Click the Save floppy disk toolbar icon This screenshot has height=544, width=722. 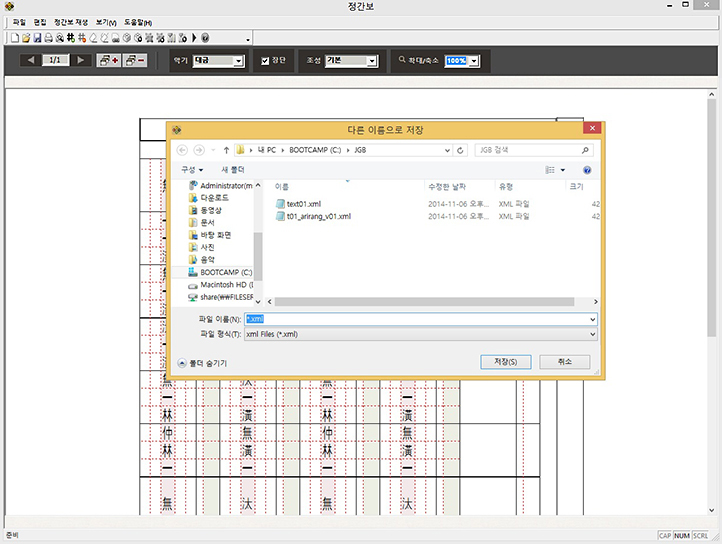tap(37, 38)
